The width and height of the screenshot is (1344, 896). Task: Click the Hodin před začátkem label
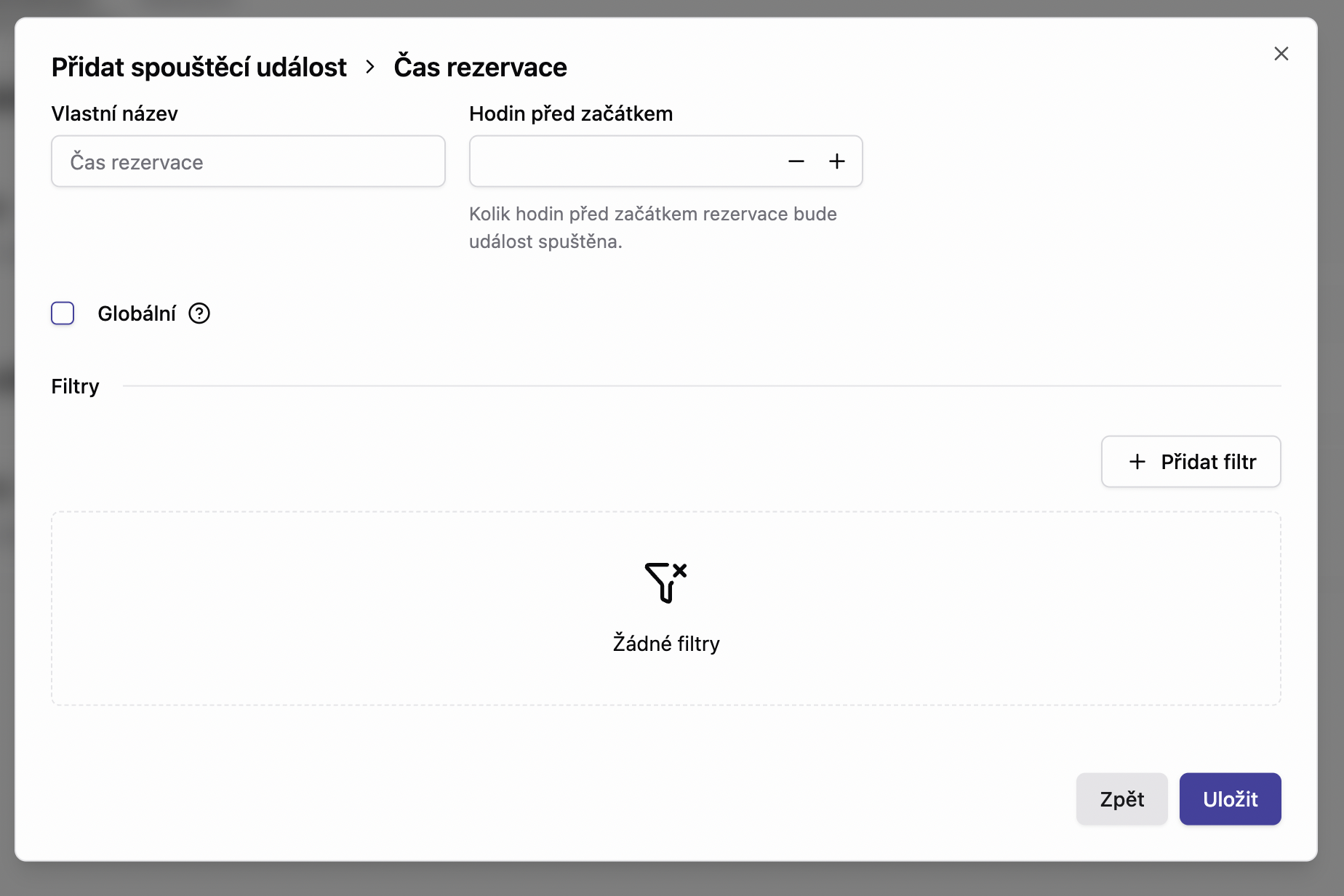point(571,113)
